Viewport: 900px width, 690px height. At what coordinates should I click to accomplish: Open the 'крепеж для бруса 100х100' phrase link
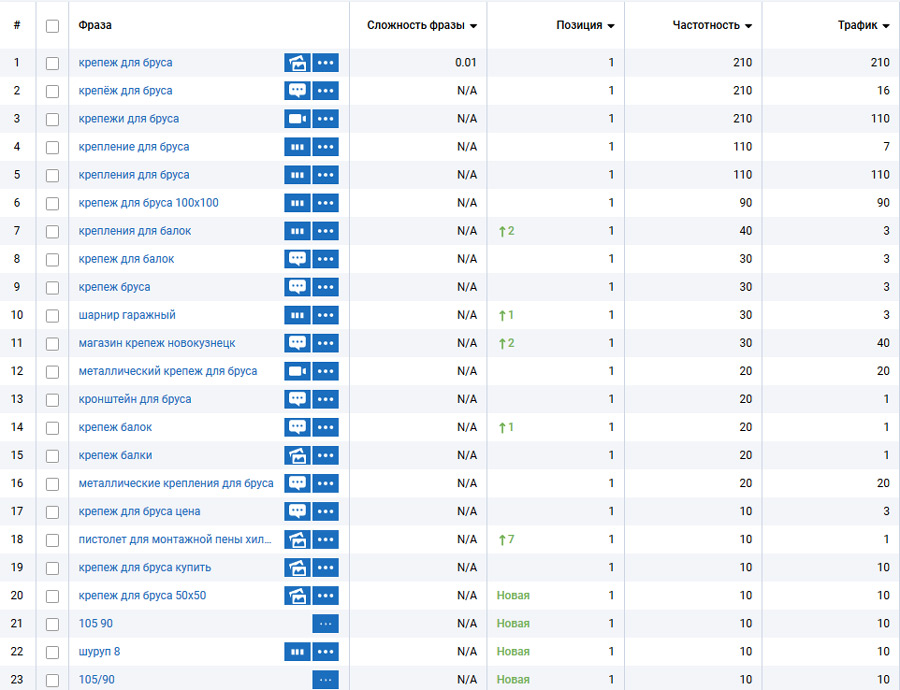(x=148, y=203)
